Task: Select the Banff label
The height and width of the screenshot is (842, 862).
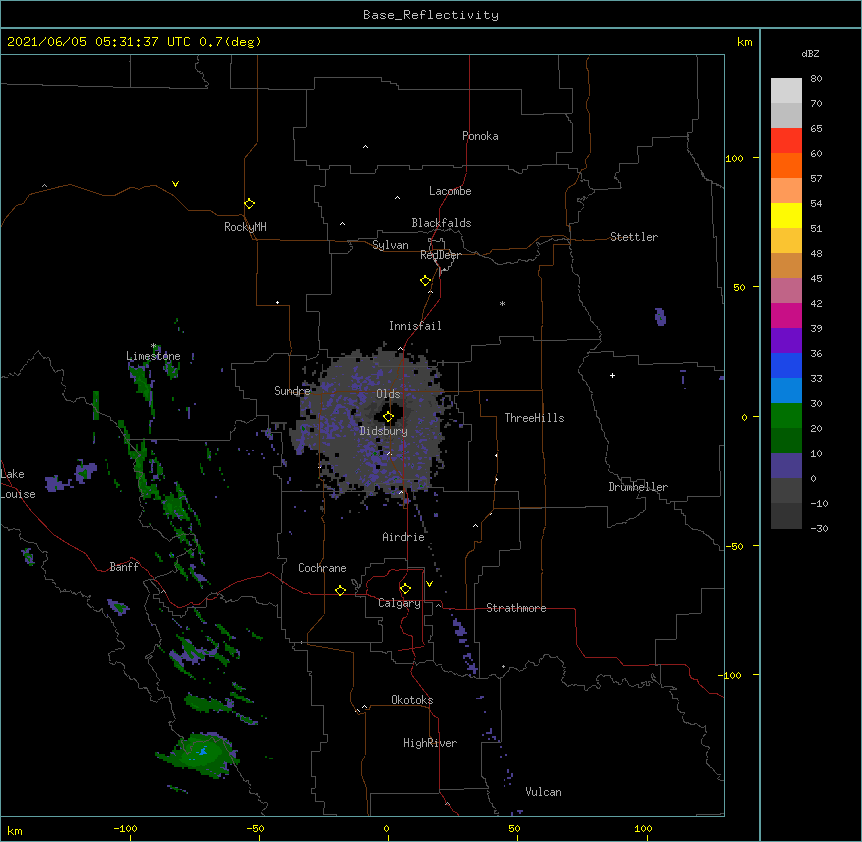Action: pyautogui.click(x=124, y=567)
